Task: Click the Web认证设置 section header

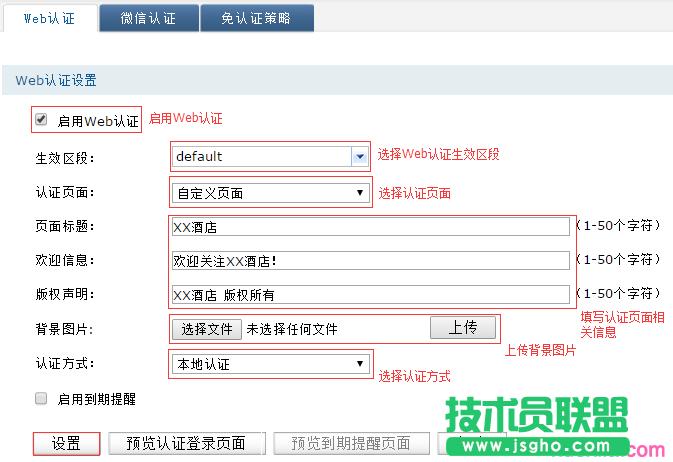Action: coord(56,80)
